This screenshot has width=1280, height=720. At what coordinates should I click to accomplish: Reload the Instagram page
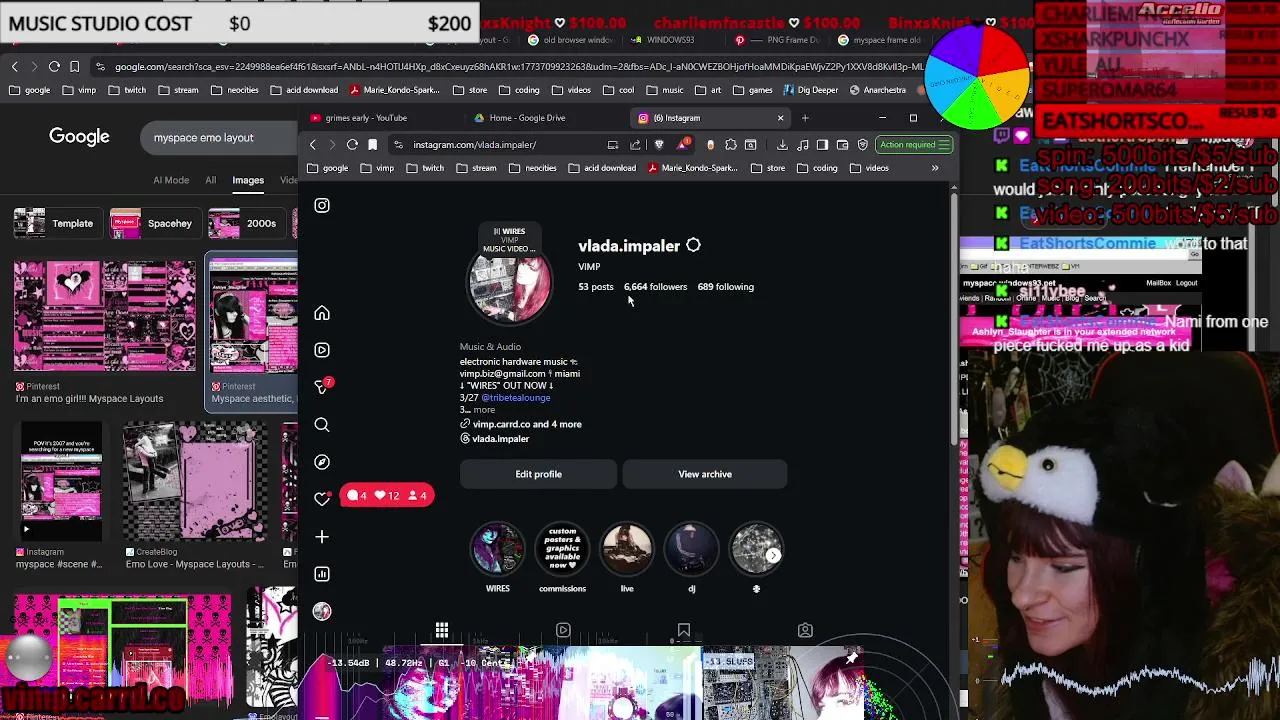(352, 145)
